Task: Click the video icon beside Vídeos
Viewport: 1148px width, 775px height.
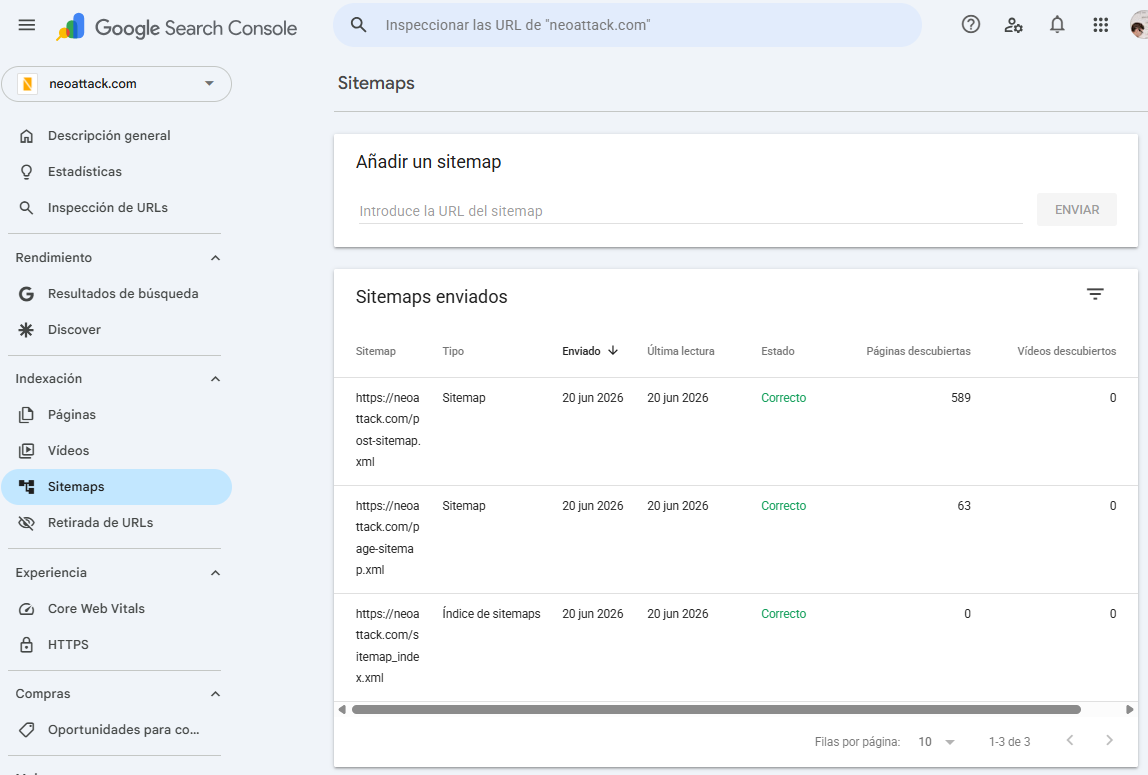Action: (x=26, y=451)
